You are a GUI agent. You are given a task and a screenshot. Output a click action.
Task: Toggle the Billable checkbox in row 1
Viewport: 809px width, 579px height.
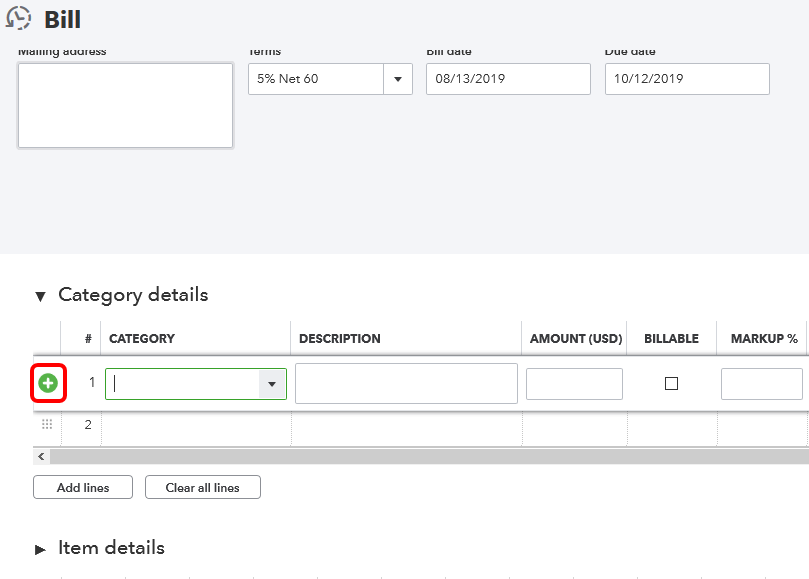click(671, 383)
